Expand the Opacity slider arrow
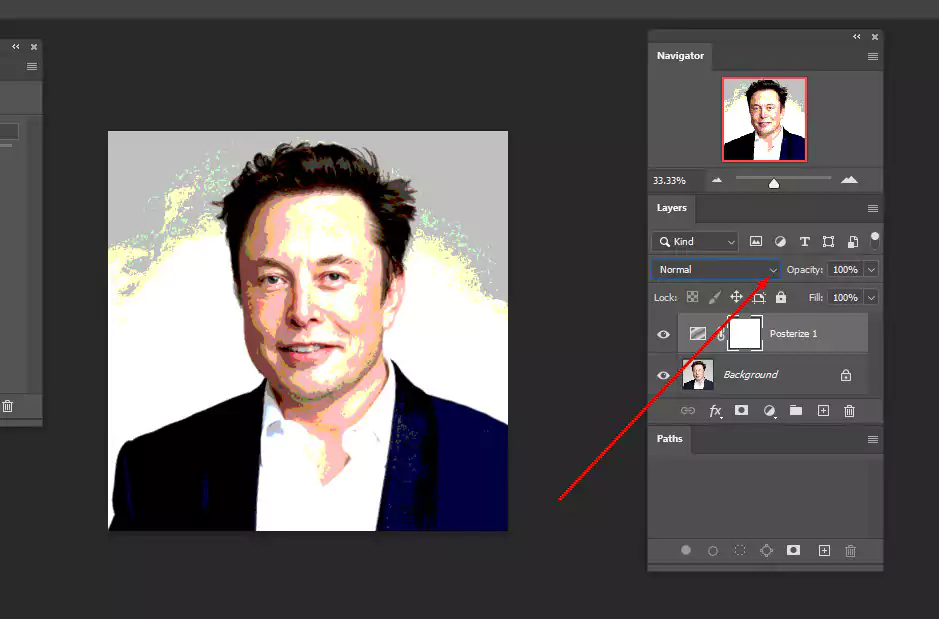This screenshot has height=619, width=939. [x=871, y=270]
